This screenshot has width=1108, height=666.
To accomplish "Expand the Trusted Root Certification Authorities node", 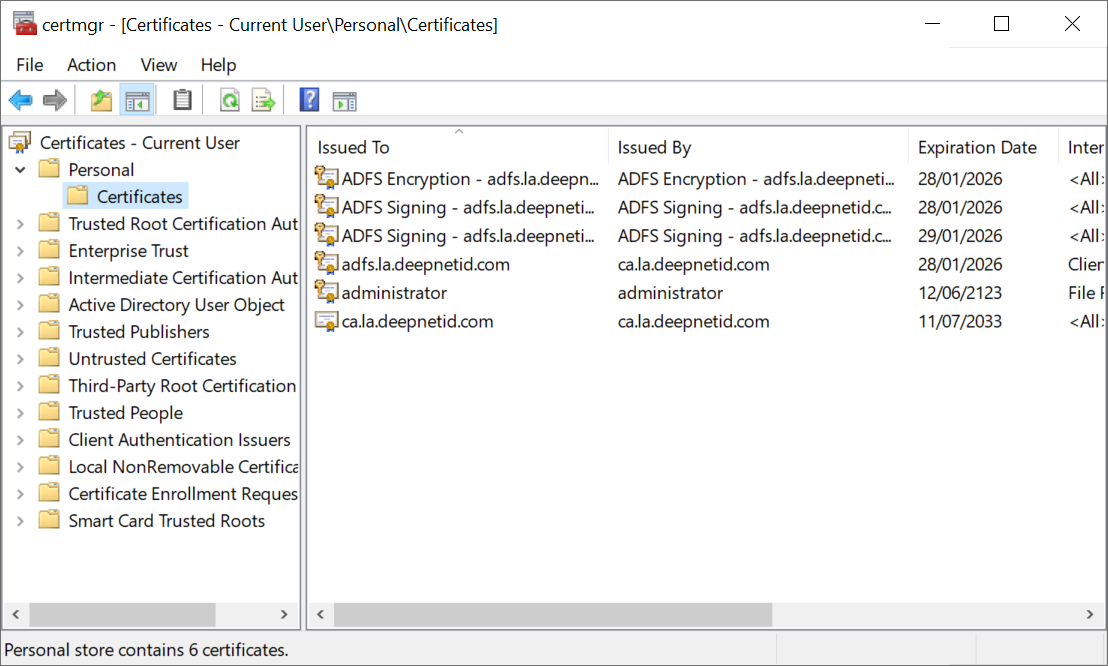I will coord(20,224).
